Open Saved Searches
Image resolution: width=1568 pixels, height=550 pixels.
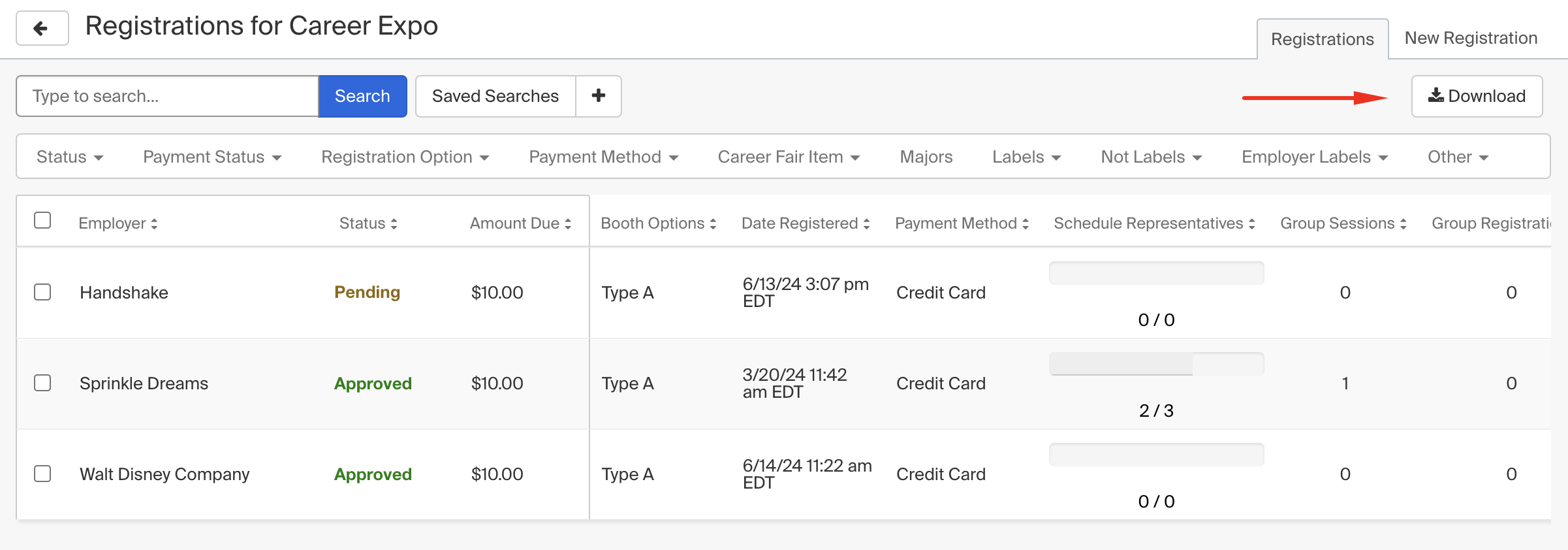pyautogui.click(x=495, y=96)
